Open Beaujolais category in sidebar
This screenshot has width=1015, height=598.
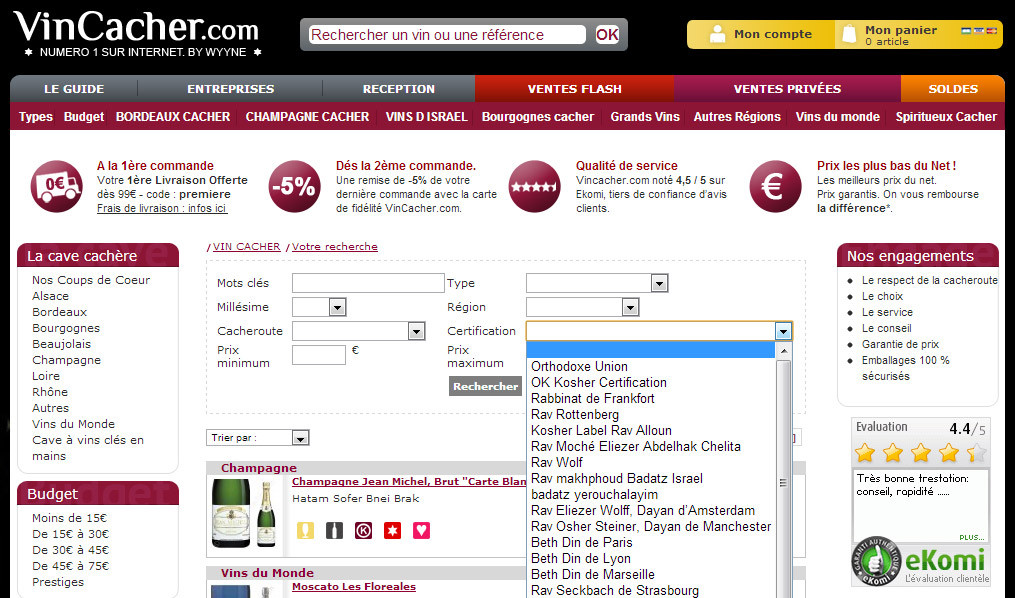coord(61,344)
